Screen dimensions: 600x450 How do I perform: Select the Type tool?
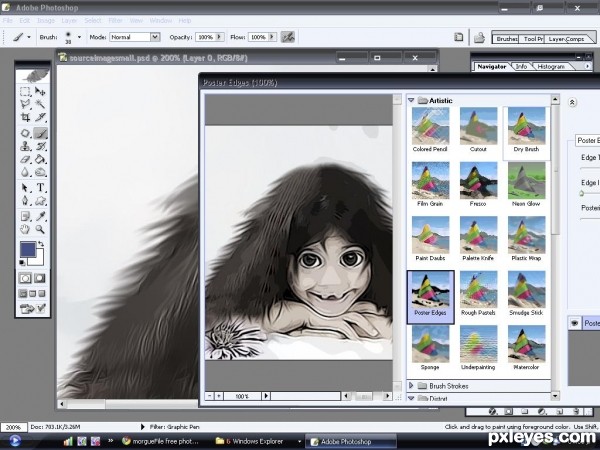tap(40, 188)
